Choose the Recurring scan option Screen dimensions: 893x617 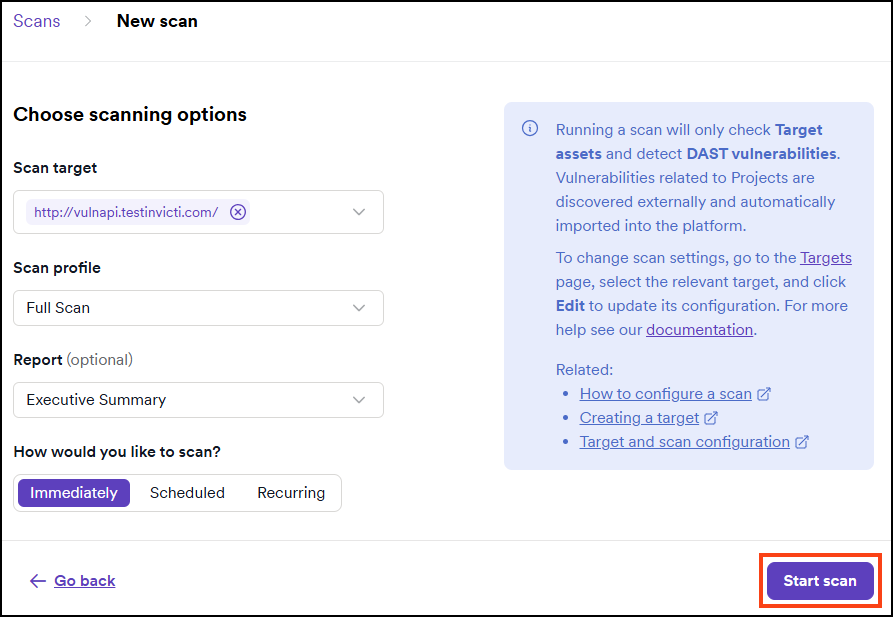[x=290, y=492]
